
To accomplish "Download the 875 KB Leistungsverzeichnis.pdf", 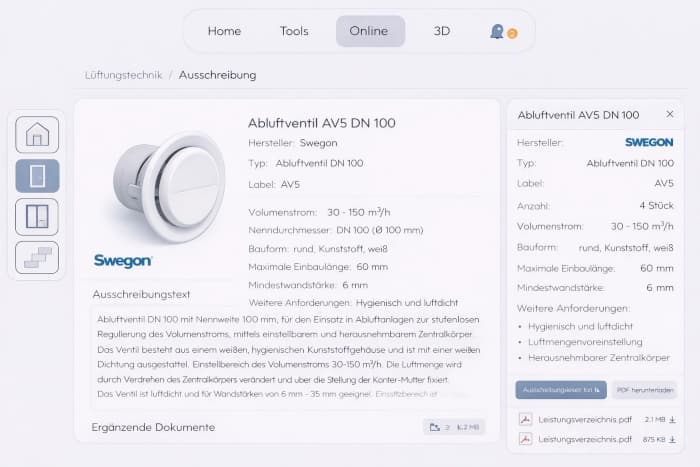I will coord(672,440).
